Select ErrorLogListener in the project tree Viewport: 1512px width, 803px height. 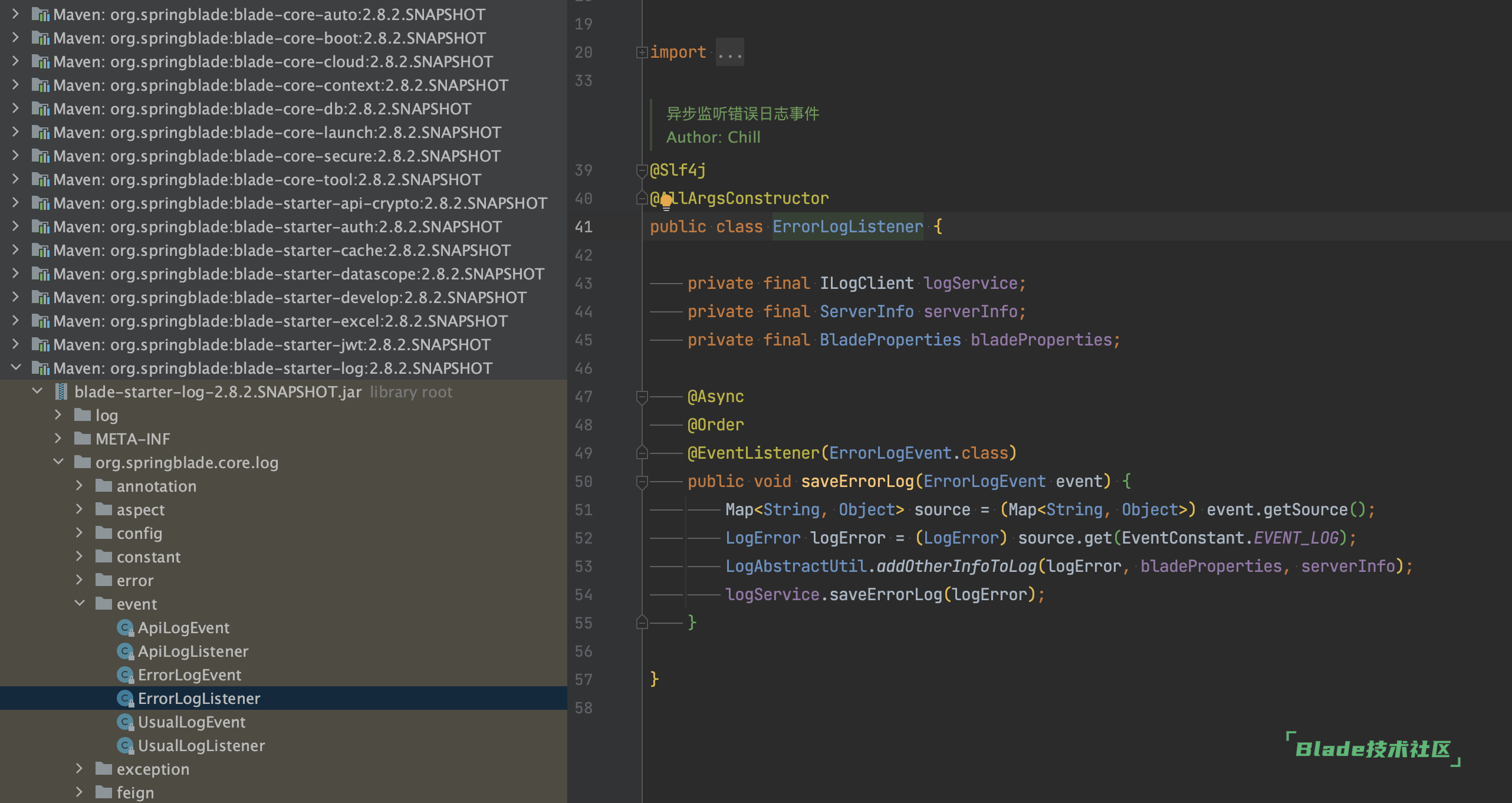point(284,698)
